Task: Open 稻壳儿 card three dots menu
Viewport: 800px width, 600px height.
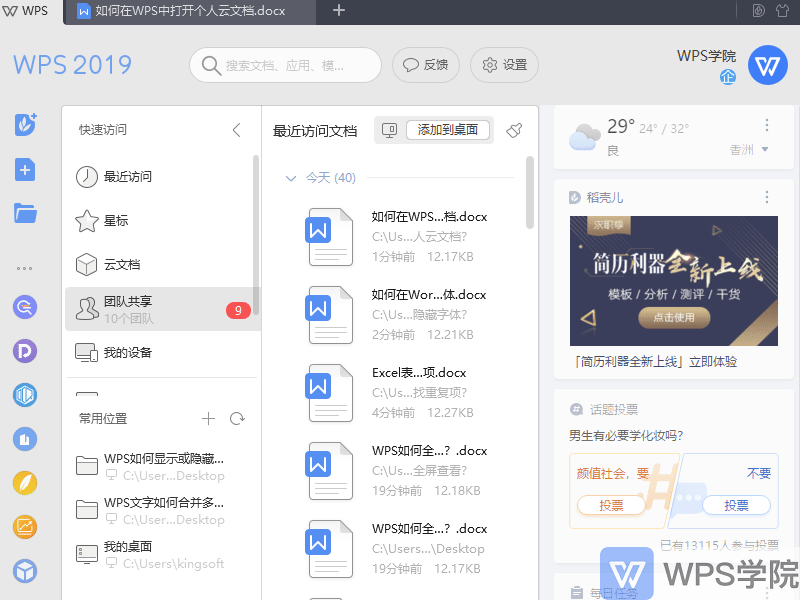Action: pyautogui.click(x=767, y=197)
